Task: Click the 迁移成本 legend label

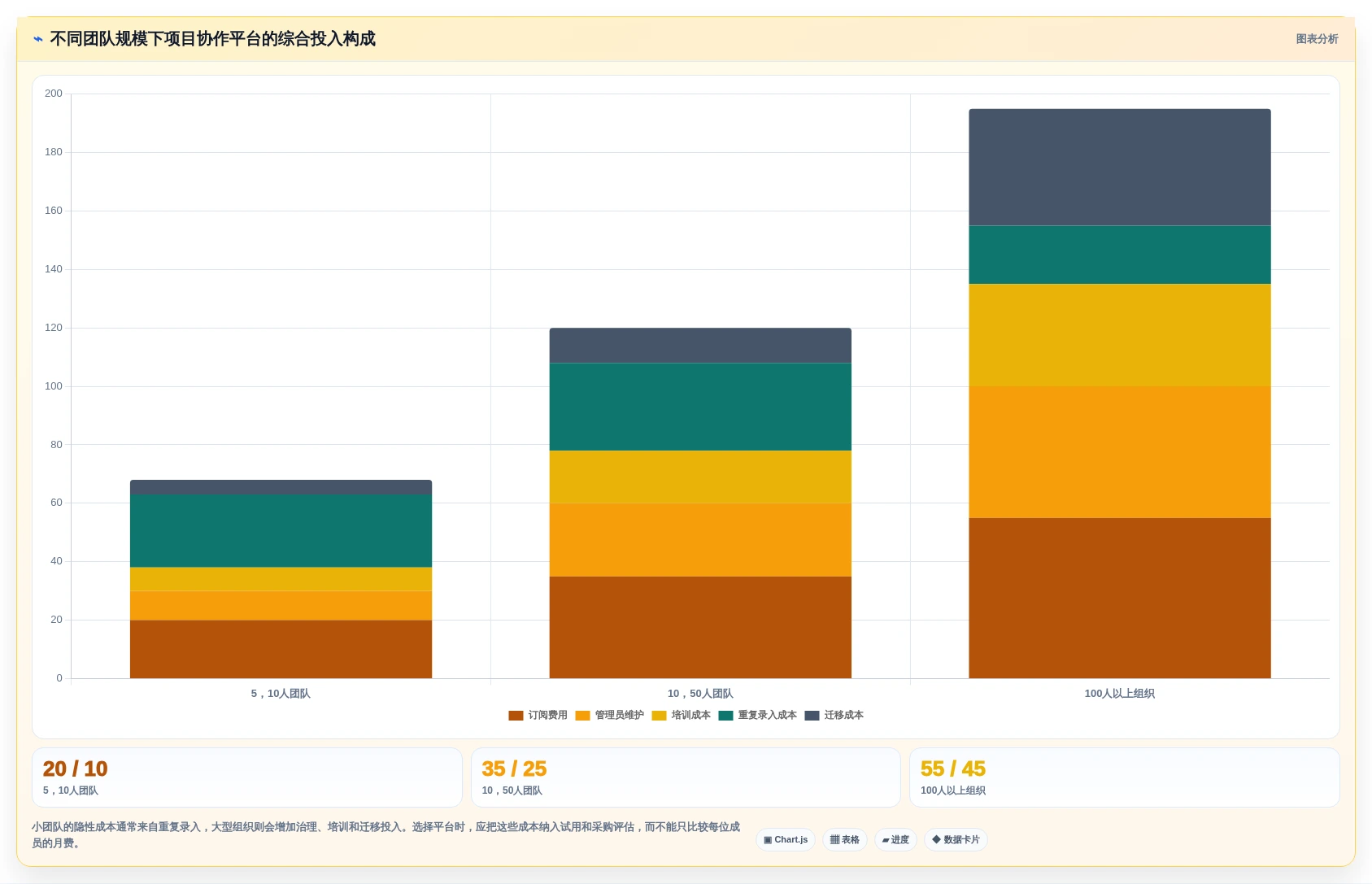Action: click(844, 716)
